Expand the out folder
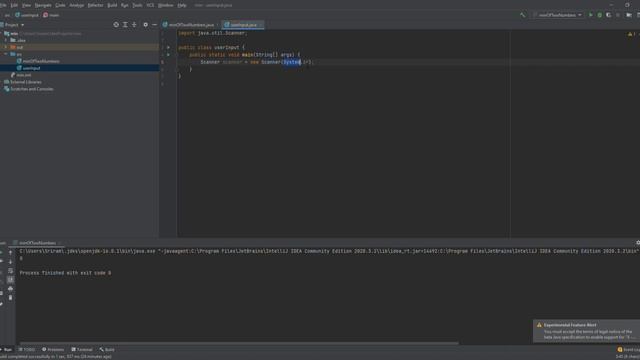This screenshot has width=640, height=360. [6, 47]
